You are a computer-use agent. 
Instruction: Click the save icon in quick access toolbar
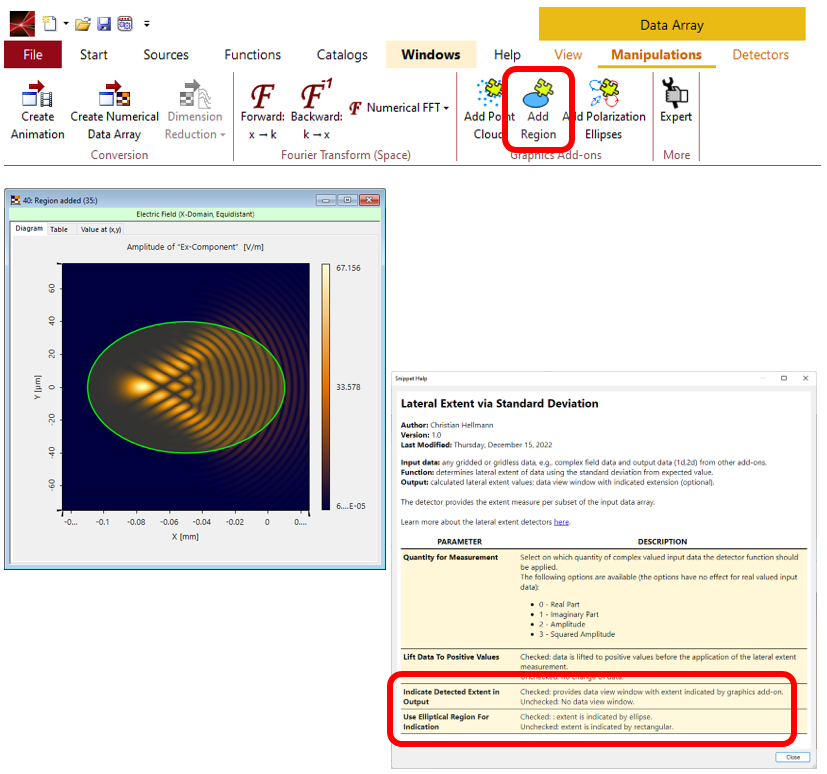[x=104, y=23]
